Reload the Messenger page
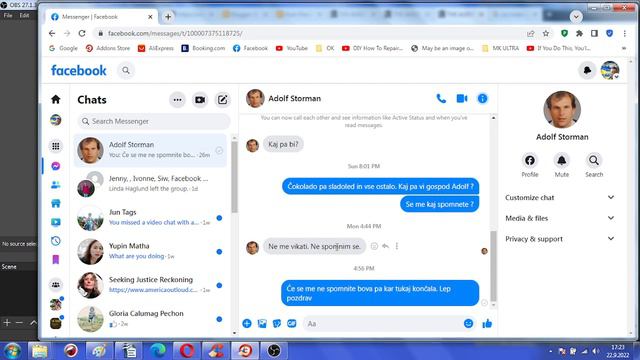 (82, 33)
